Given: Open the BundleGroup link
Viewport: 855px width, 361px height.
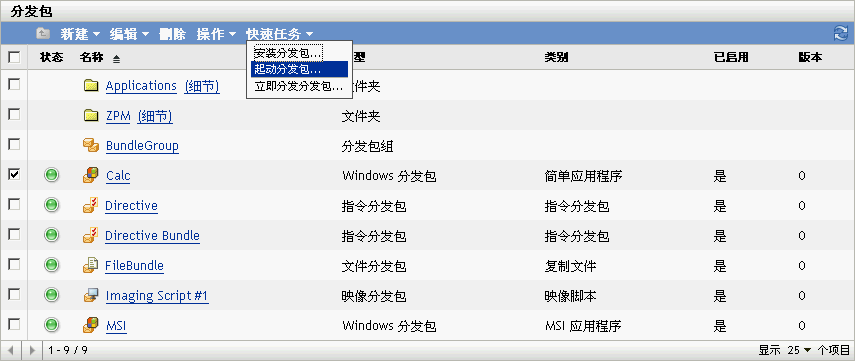Looking at the screenshot, I should [x=142, y=146].
